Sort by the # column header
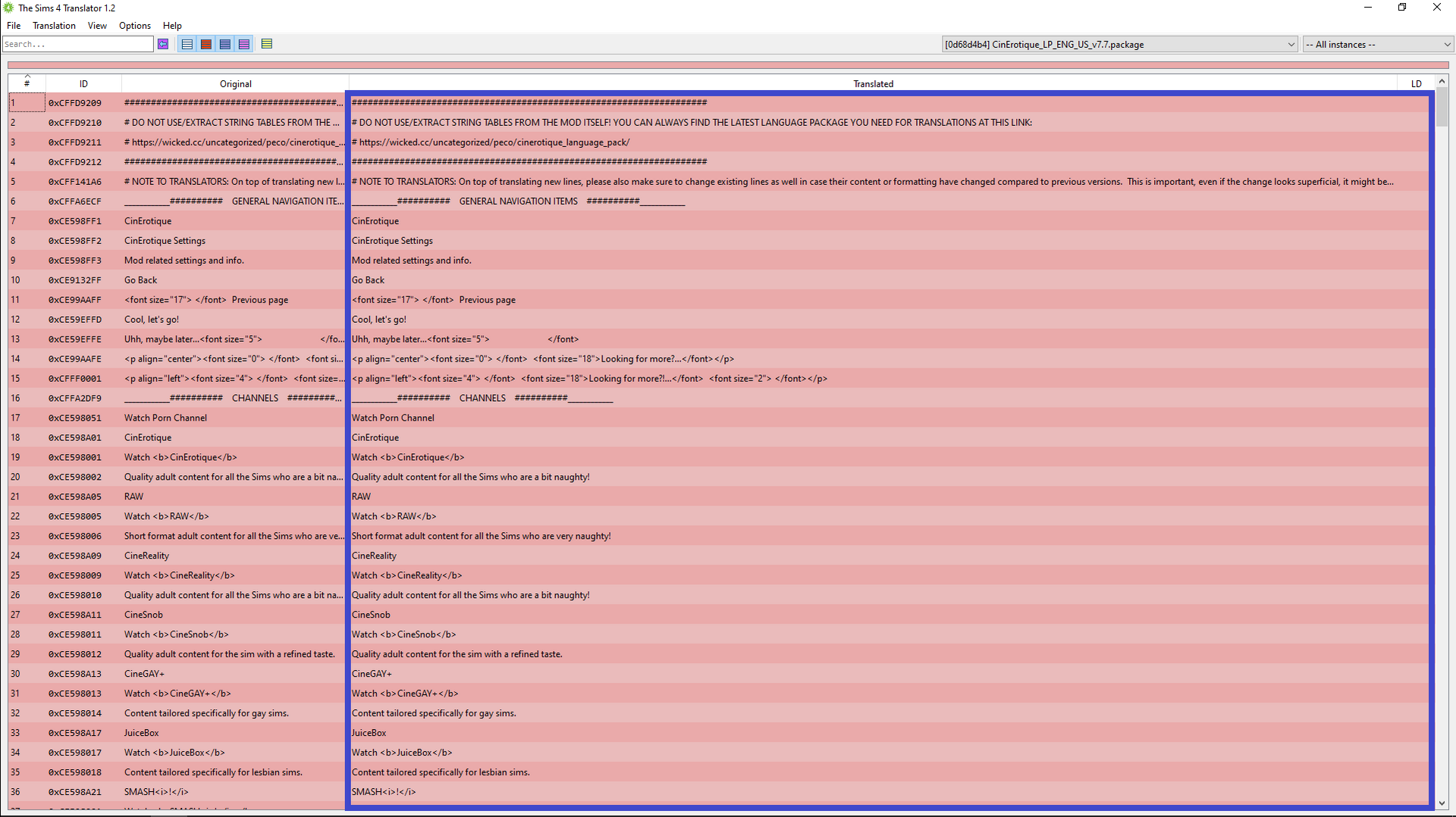The image size is (1456, 817). click(27, 83)
